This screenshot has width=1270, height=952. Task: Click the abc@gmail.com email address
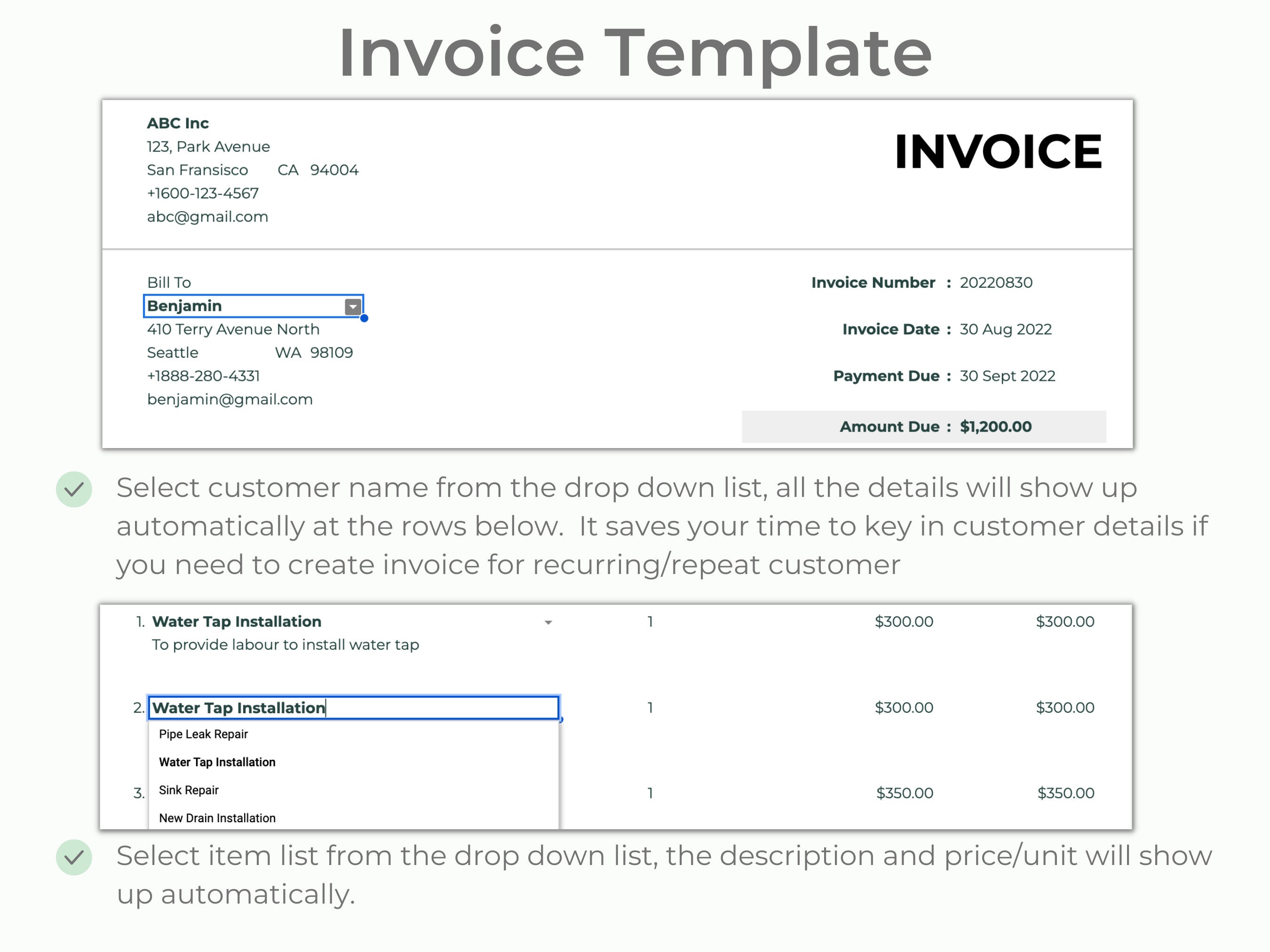pos(208,216)
